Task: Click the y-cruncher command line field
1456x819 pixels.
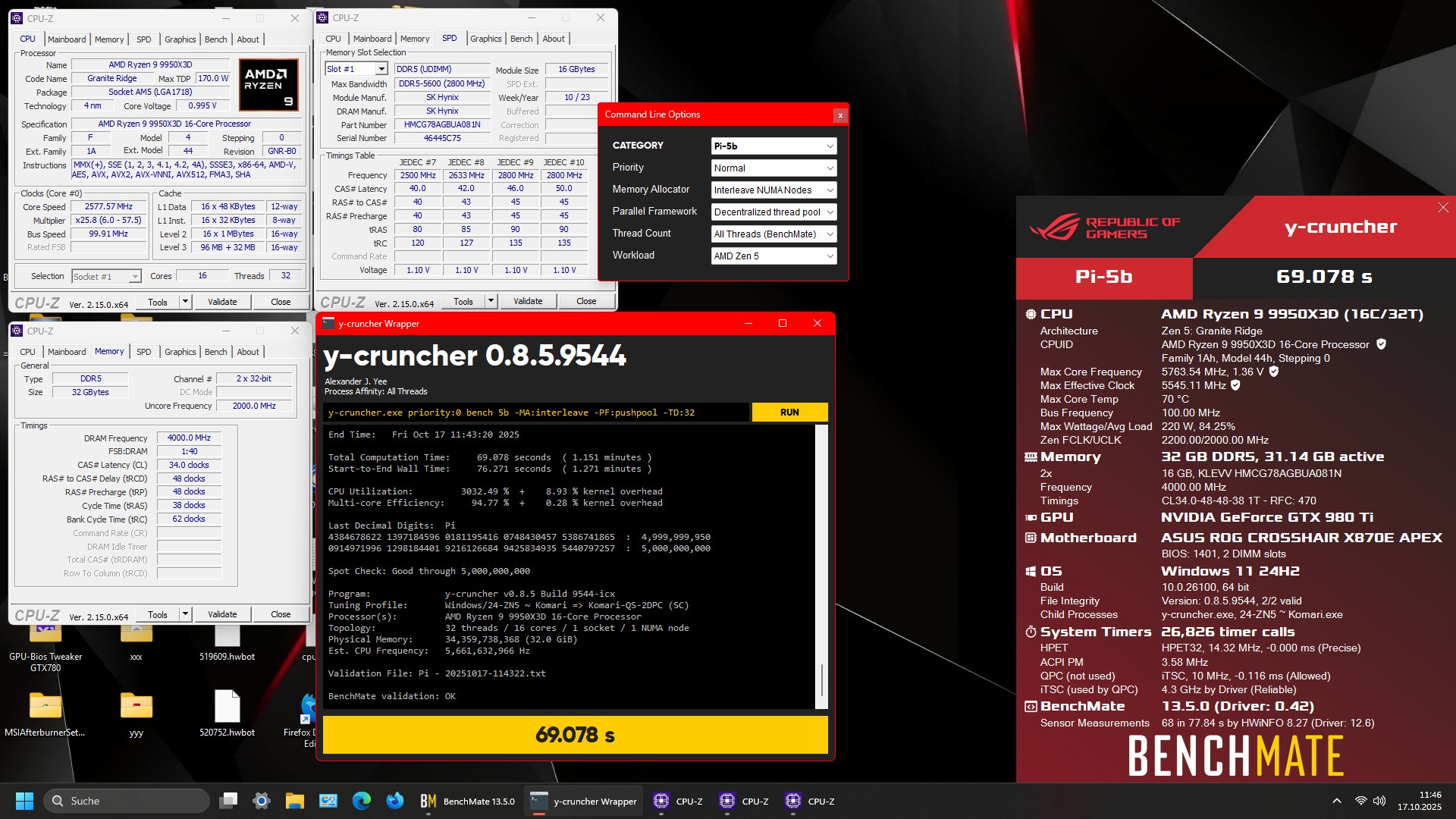Action: (535, 413)
